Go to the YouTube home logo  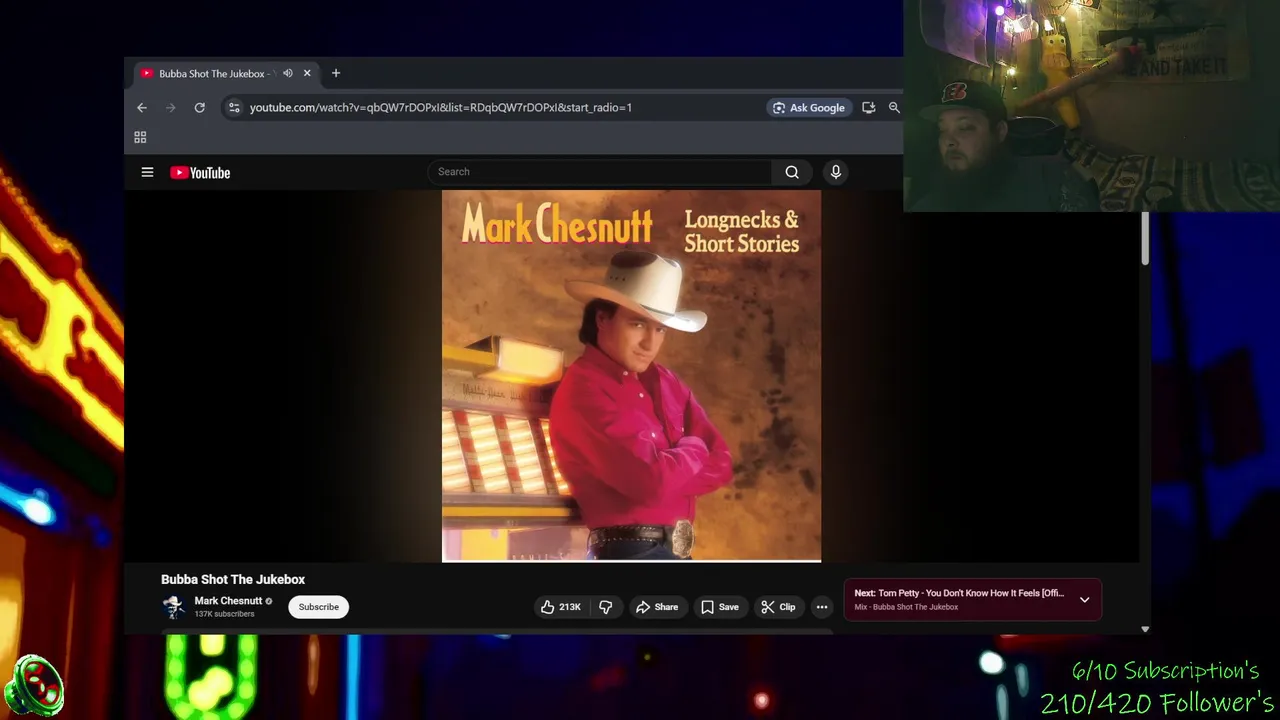pos(200,172)
